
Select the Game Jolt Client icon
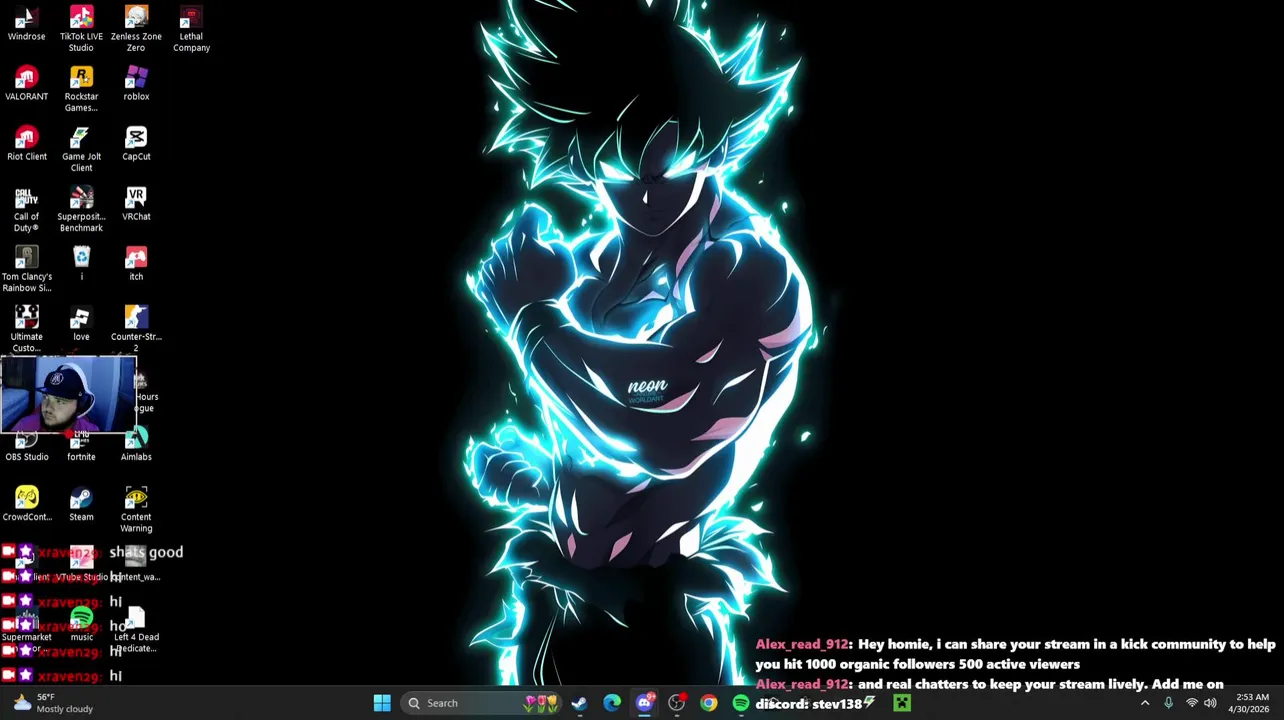81,150
